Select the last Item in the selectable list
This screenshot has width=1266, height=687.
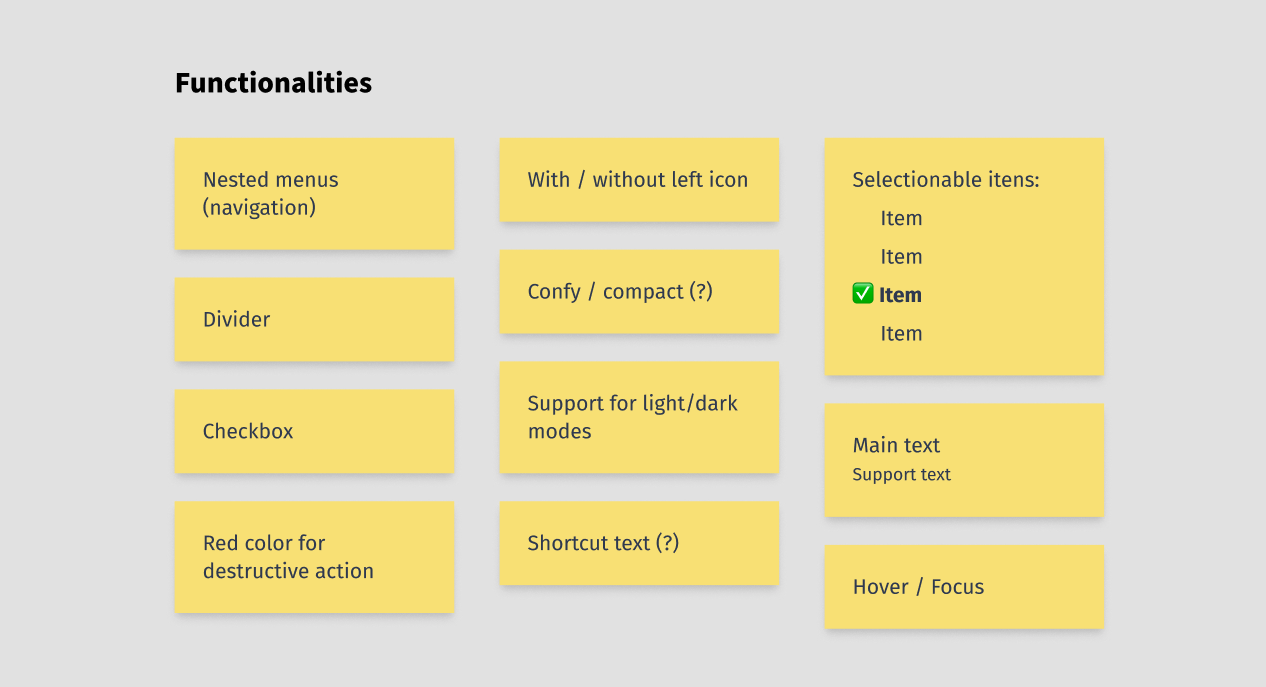tap(901, 334)
